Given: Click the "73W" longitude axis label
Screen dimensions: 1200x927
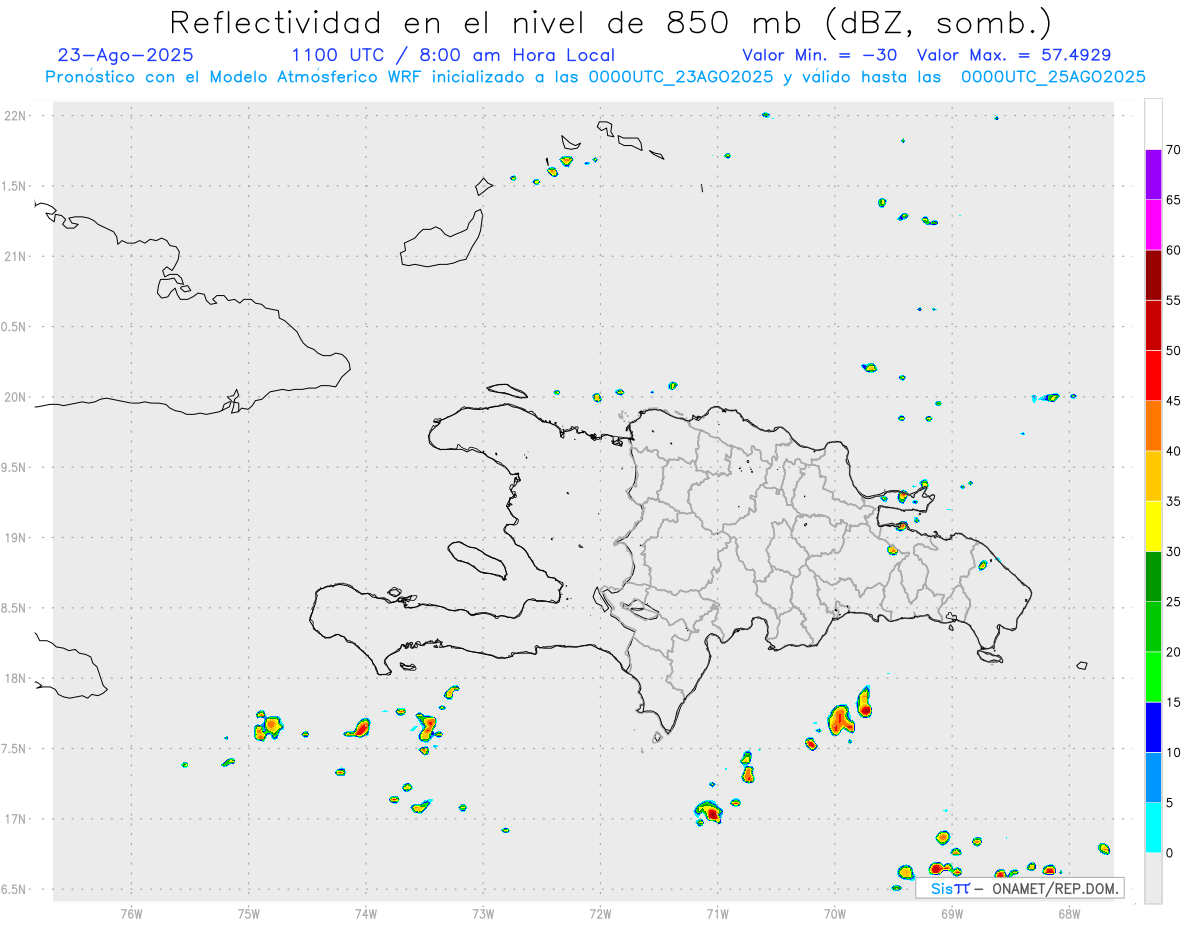Looking at the screenshot, I should click(483, 913).
